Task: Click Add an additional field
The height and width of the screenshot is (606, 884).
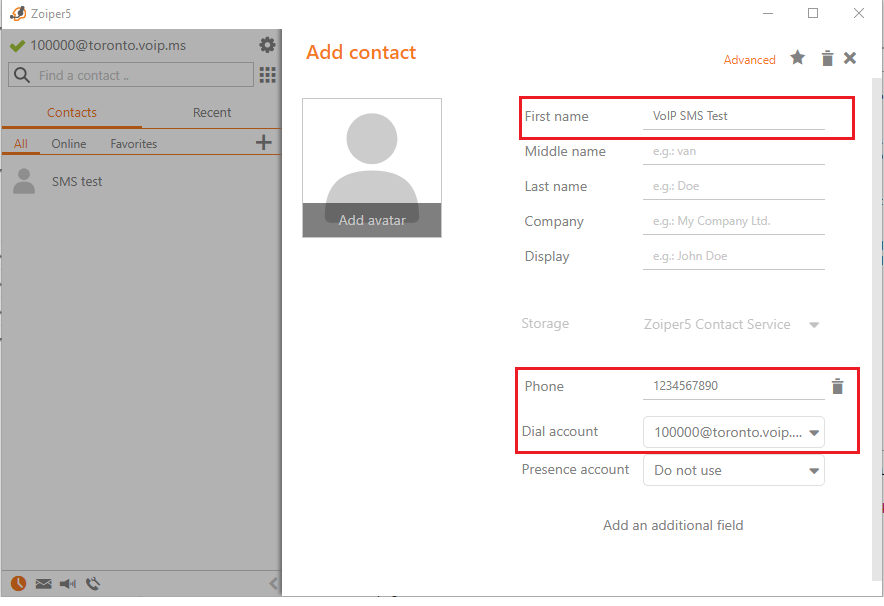Action: click(x=673, y=525)
